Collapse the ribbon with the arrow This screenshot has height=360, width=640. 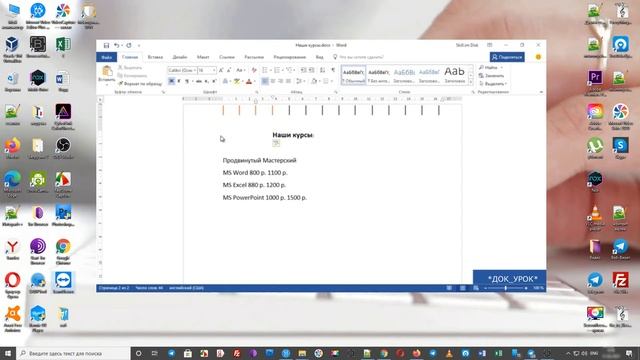541,93
